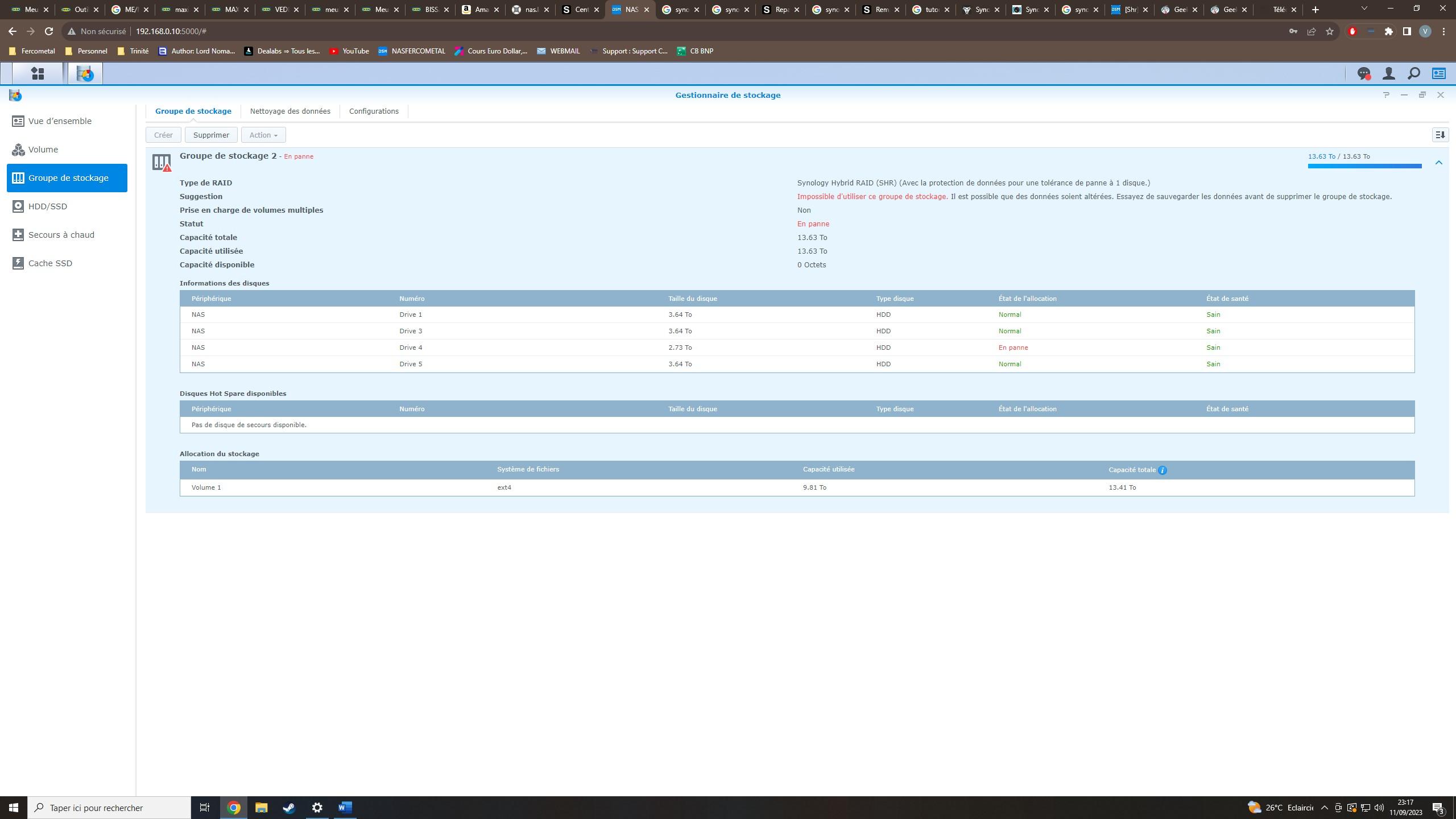Open the DSM user options icon
The image size is (1456, 819).
point(1388,73)
